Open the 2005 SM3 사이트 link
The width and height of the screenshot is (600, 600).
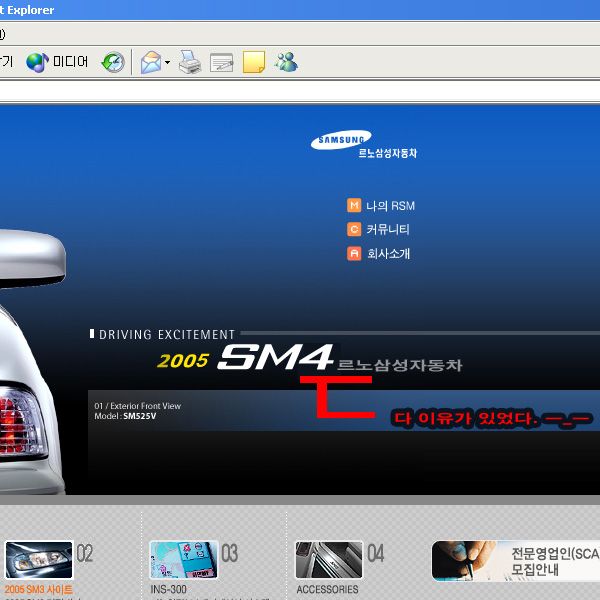39,590
